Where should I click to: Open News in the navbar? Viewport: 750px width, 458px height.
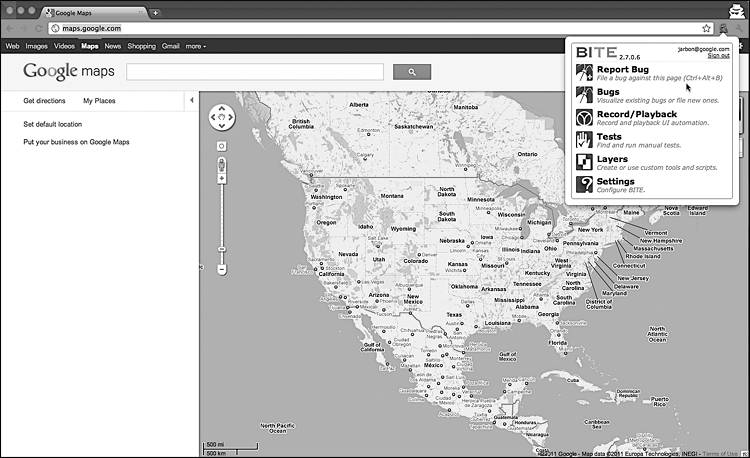(112, 46)
